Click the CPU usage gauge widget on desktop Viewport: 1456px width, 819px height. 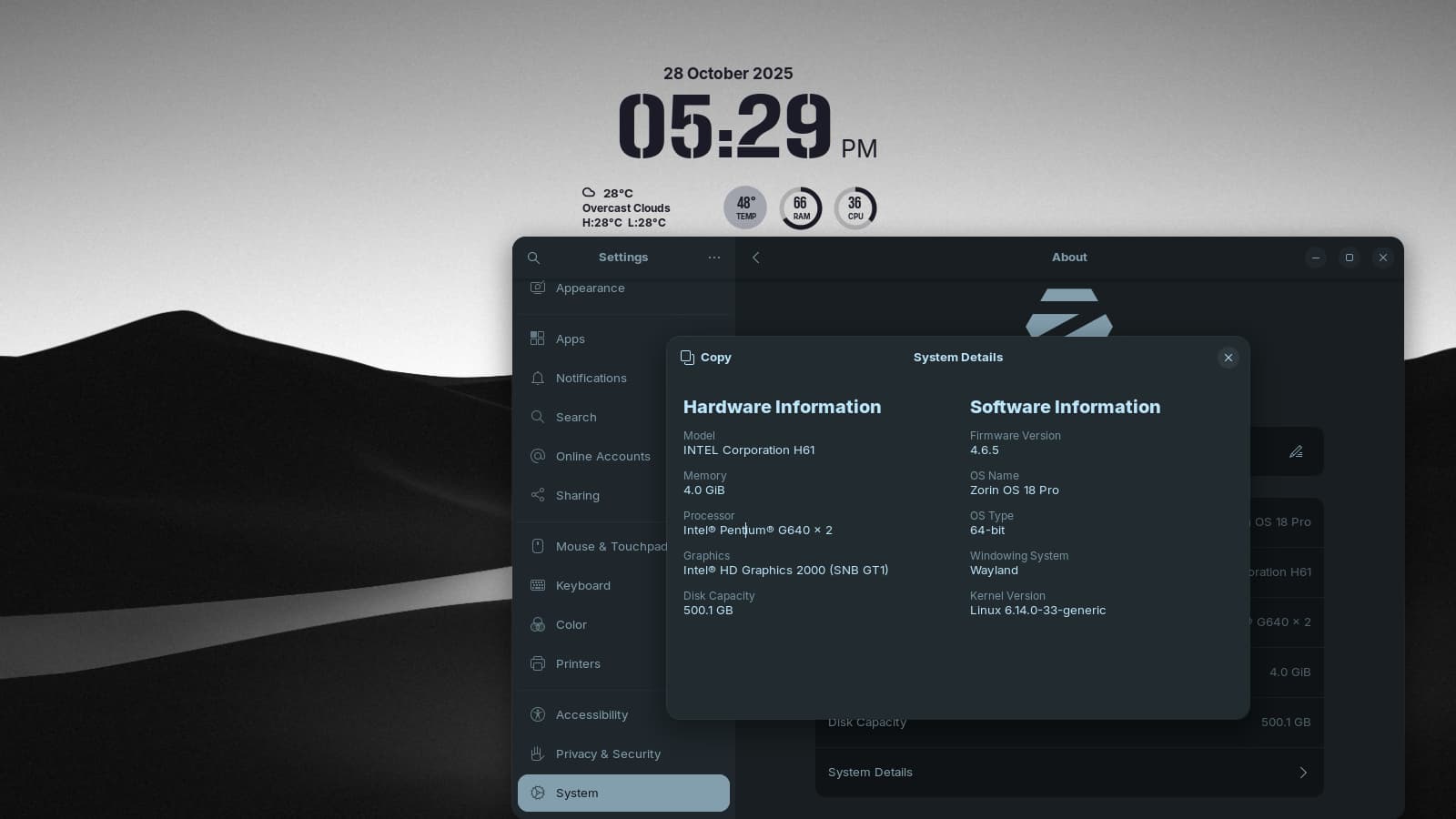tap(855, 208)
